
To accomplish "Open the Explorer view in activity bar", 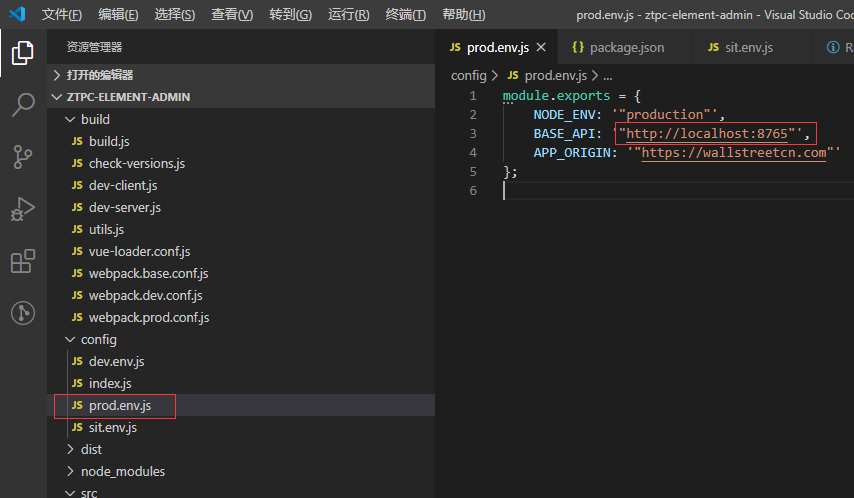I will [x=23, y=53].
